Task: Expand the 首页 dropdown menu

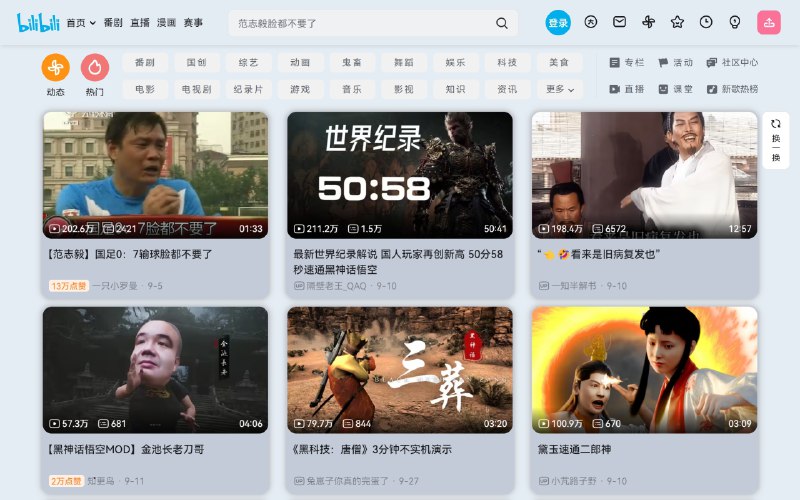Action: (81, 22)
